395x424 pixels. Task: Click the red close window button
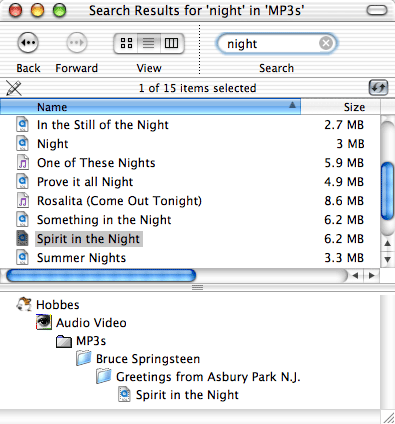pos(15,10)
